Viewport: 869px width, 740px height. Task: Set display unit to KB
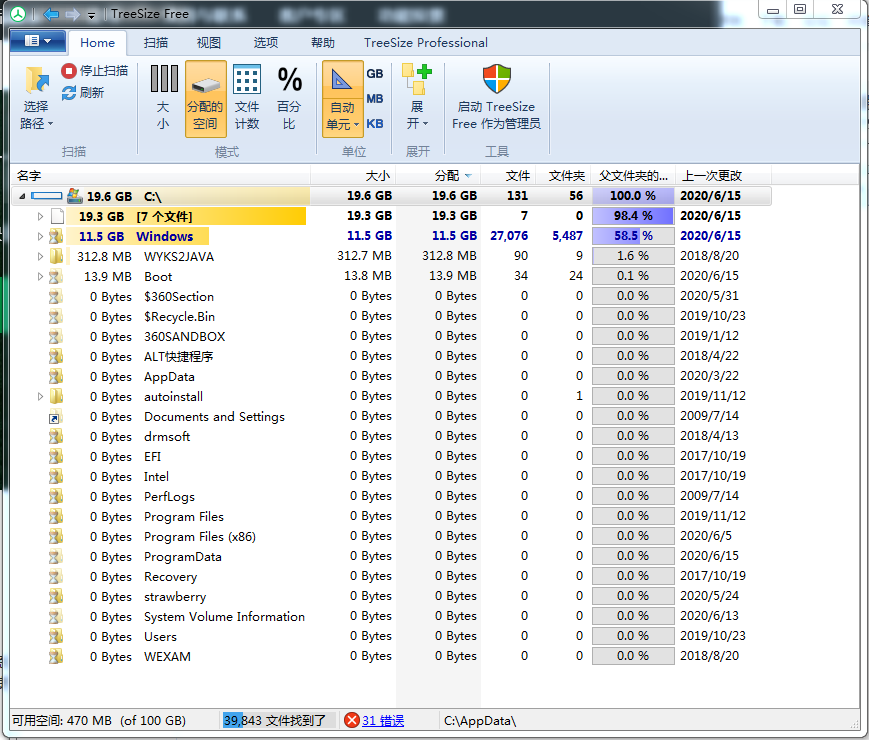(x=375, y=124)
